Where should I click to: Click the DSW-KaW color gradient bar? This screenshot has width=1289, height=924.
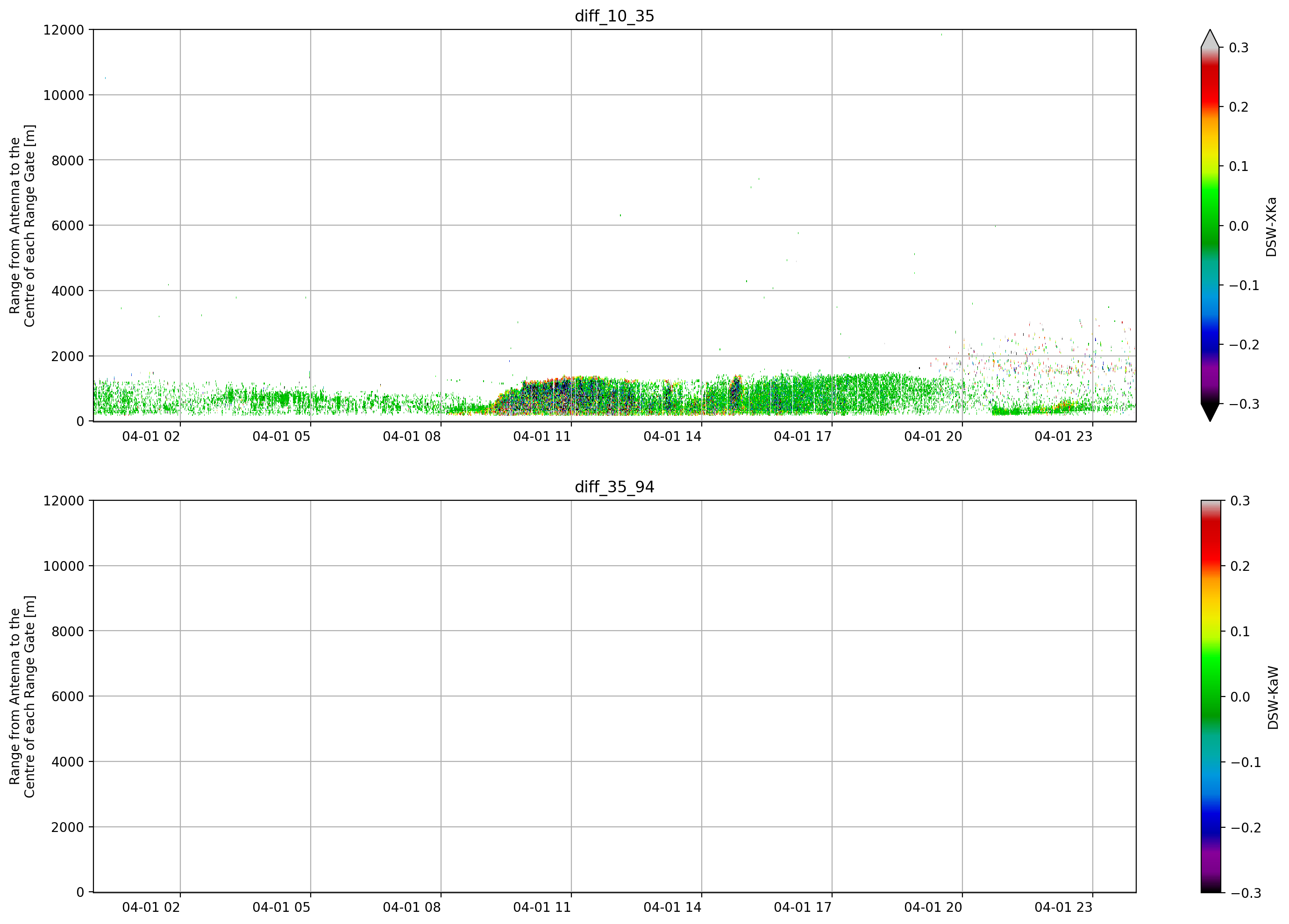[1210, 697]
